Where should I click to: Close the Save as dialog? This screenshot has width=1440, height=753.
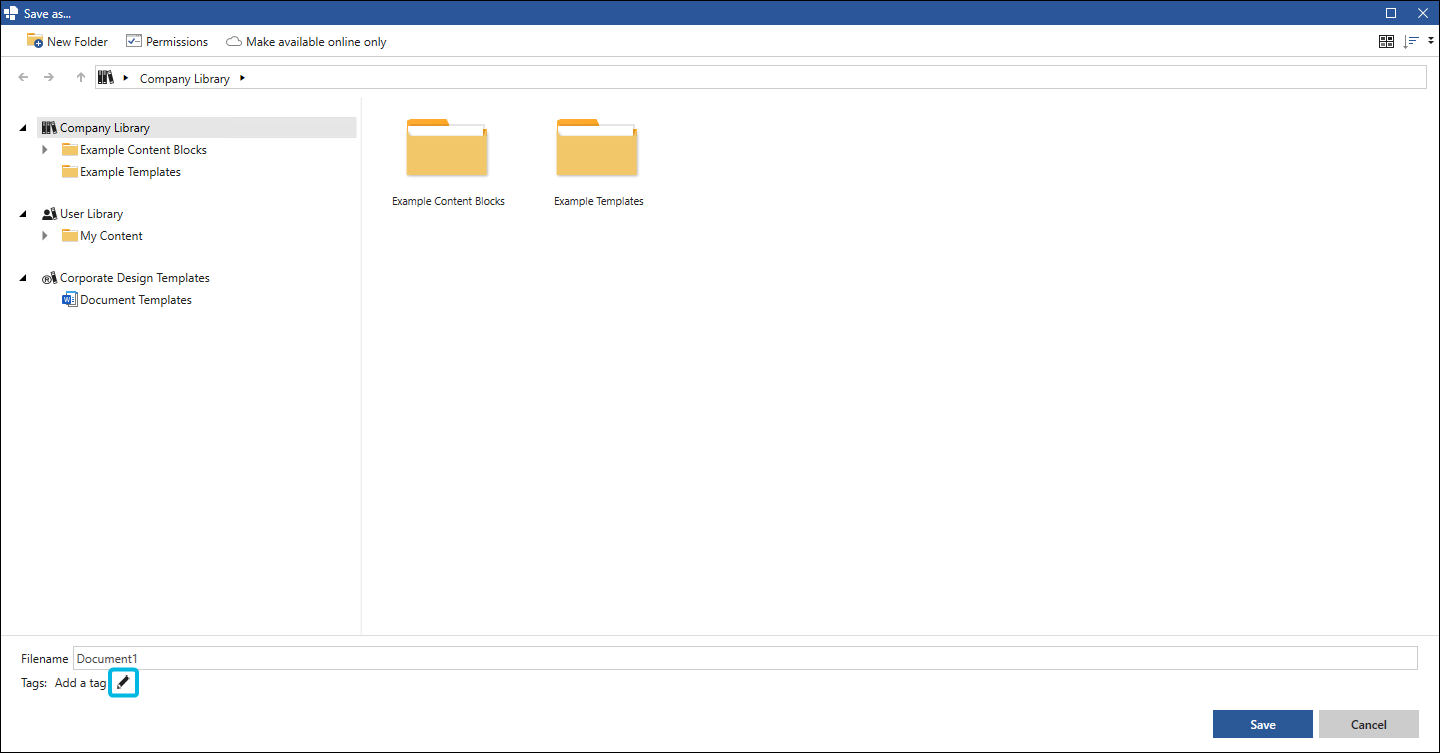pos(1422,13)
